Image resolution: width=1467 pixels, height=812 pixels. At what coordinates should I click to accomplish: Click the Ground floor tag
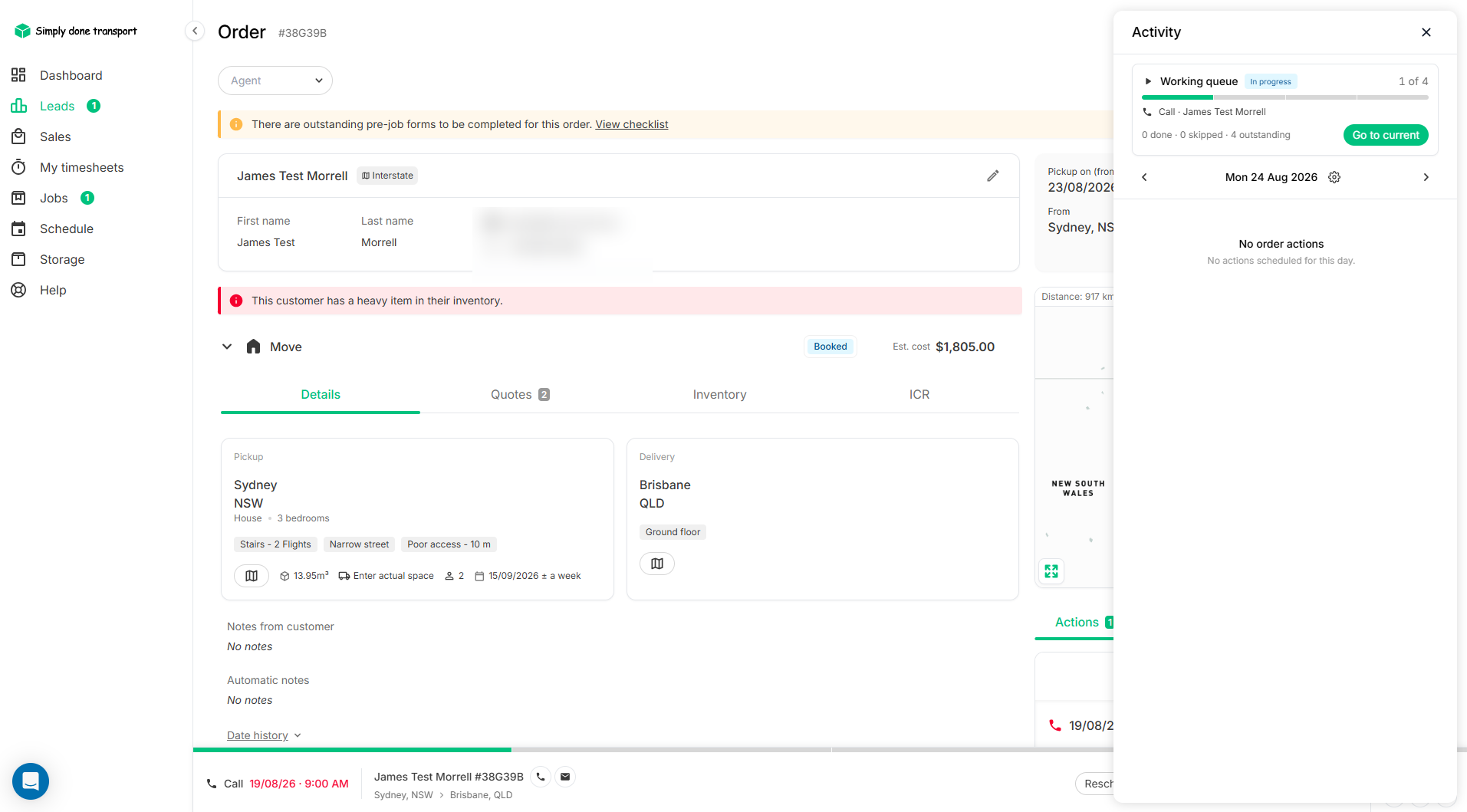[x=673, y=532]
